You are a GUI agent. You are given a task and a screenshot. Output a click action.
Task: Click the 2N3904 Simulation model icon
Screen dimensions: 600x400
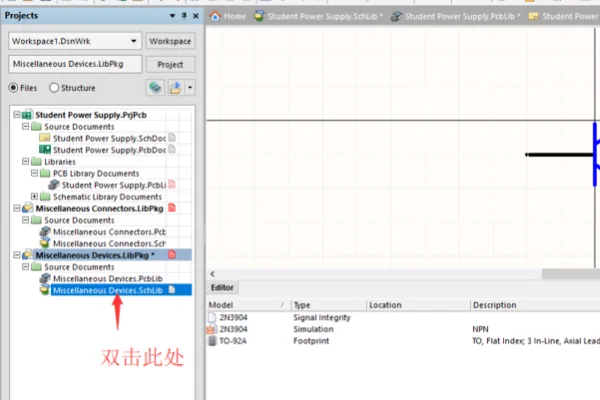(x=210, y=329)
